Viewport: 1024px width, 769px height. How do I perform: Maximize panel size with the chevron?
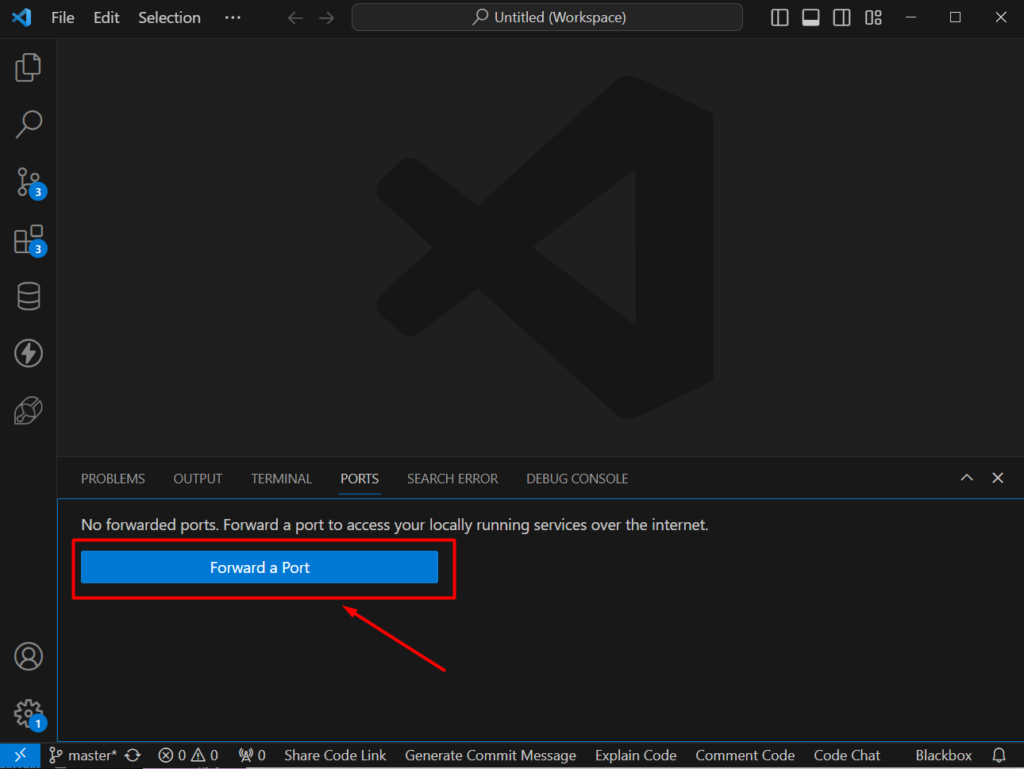[967, 478]
